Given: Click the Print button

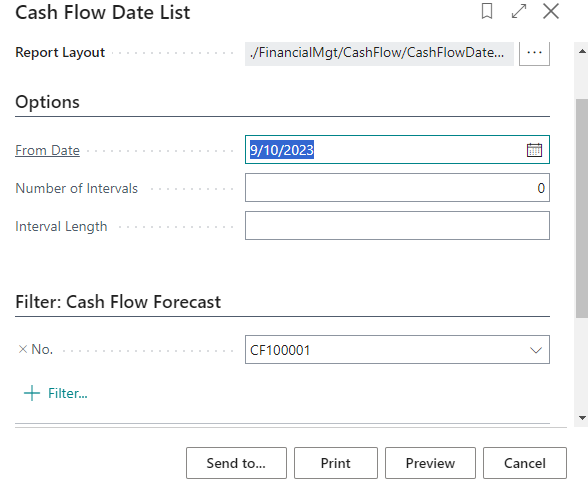Looking at the screenshot, I should click(336, 463).
